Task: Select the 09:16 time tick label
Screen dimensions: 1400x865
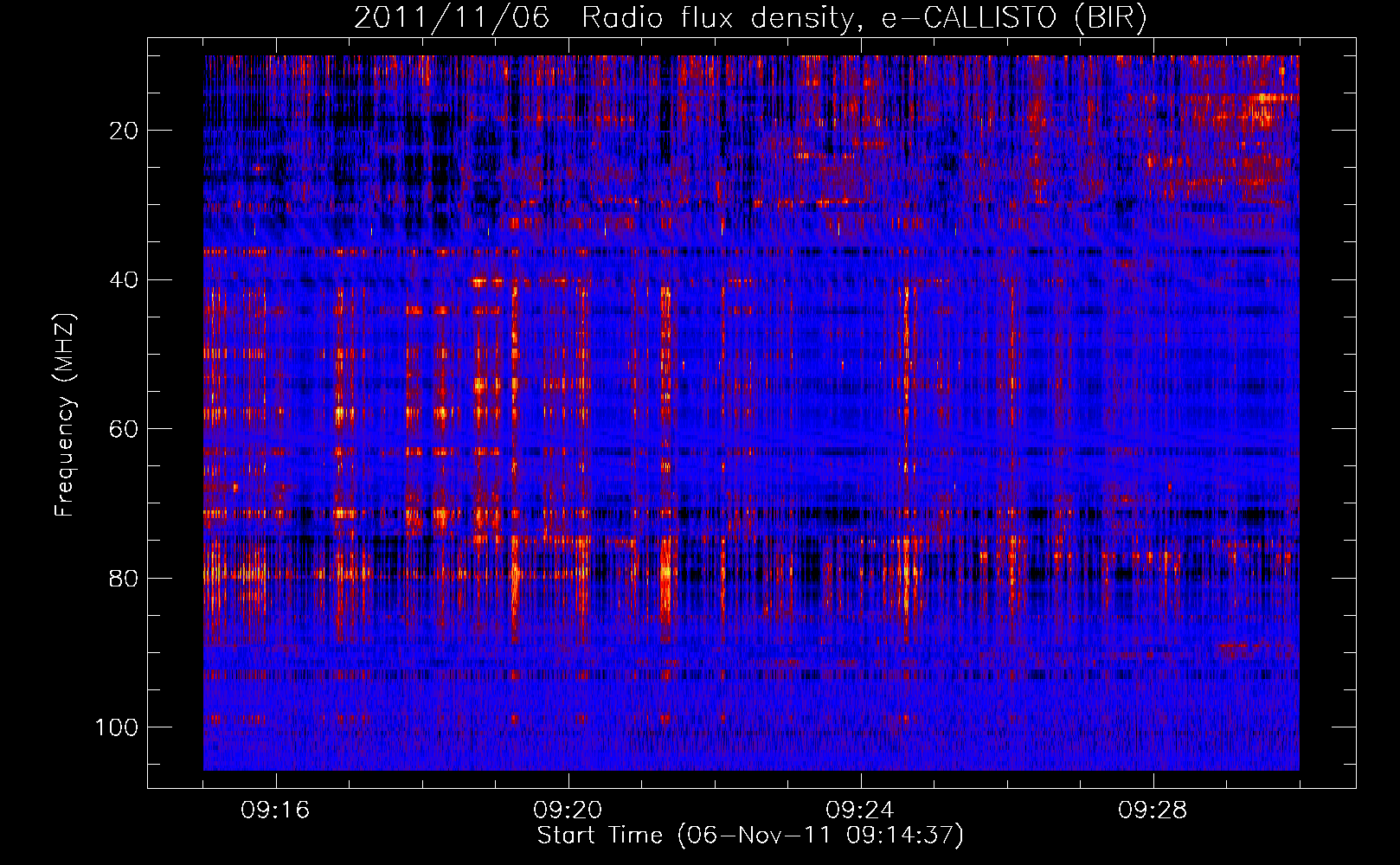Action: 275,811
